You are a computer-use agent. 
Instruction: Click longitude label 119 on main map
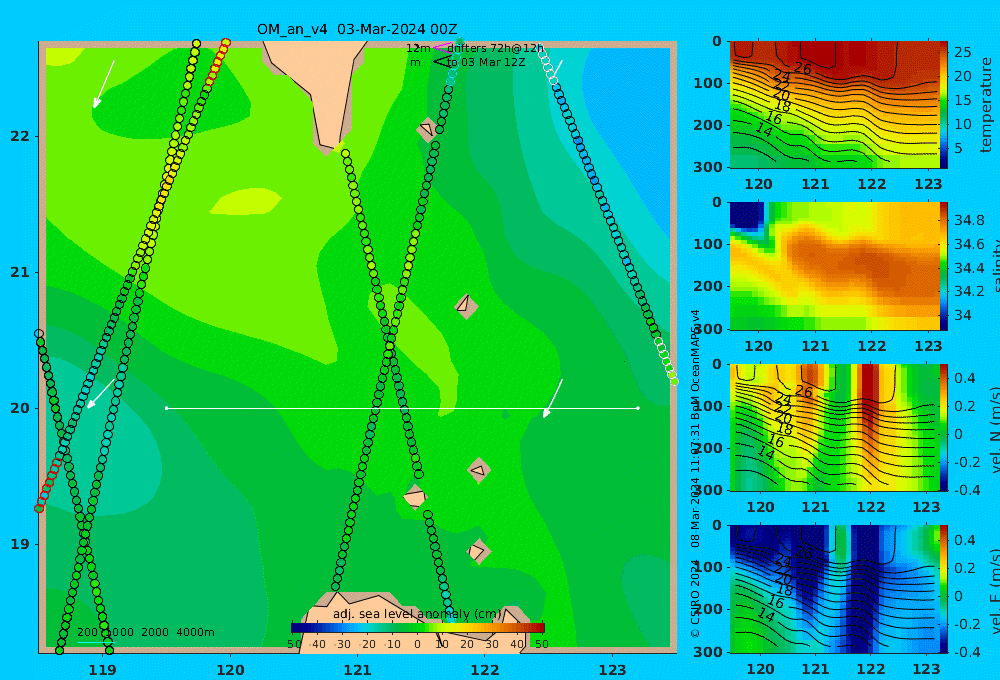tap(102, 670)
